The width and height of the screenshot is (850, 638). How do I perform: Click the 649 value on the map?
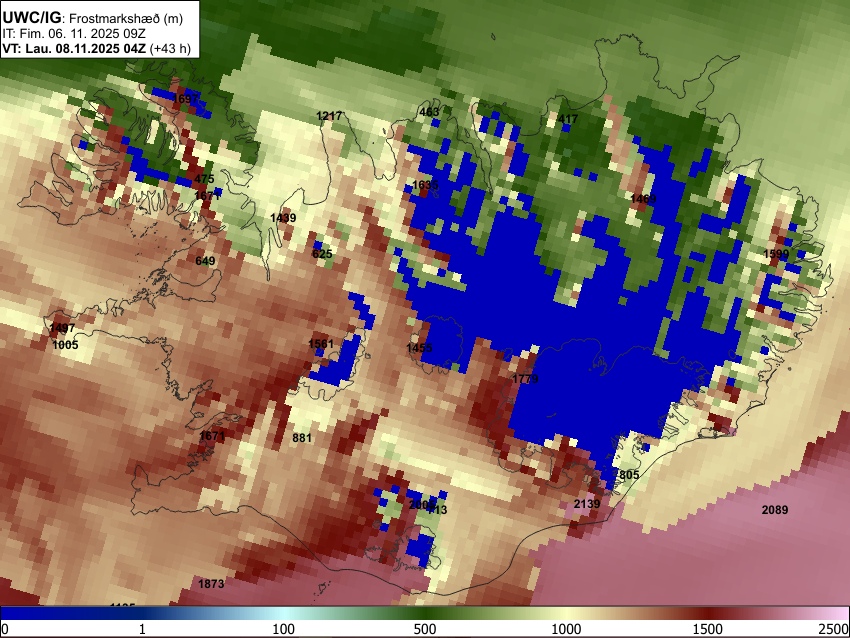205,261
